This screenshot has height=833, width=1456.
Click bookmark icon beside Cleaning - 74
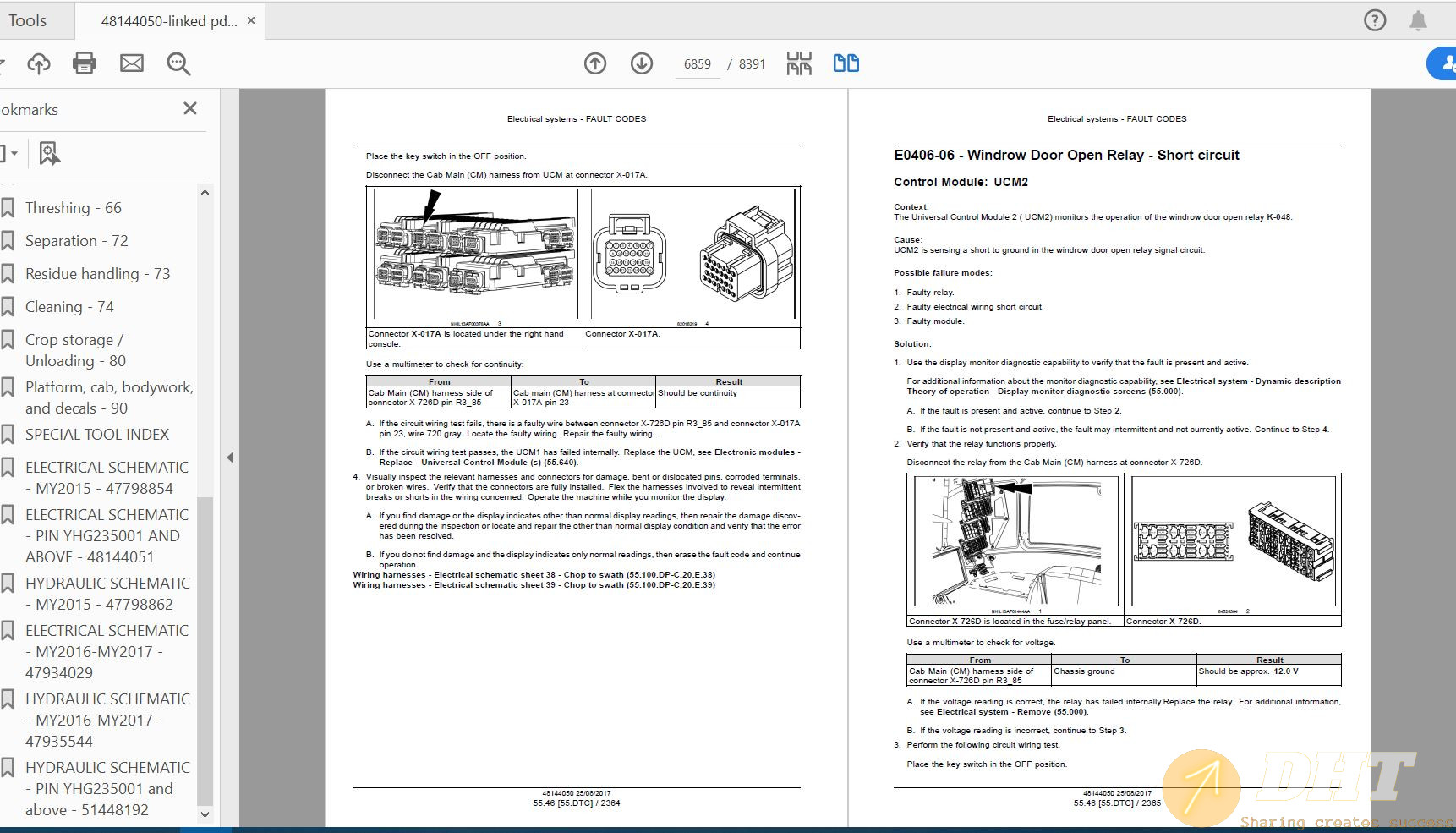(x=8, y=307)
